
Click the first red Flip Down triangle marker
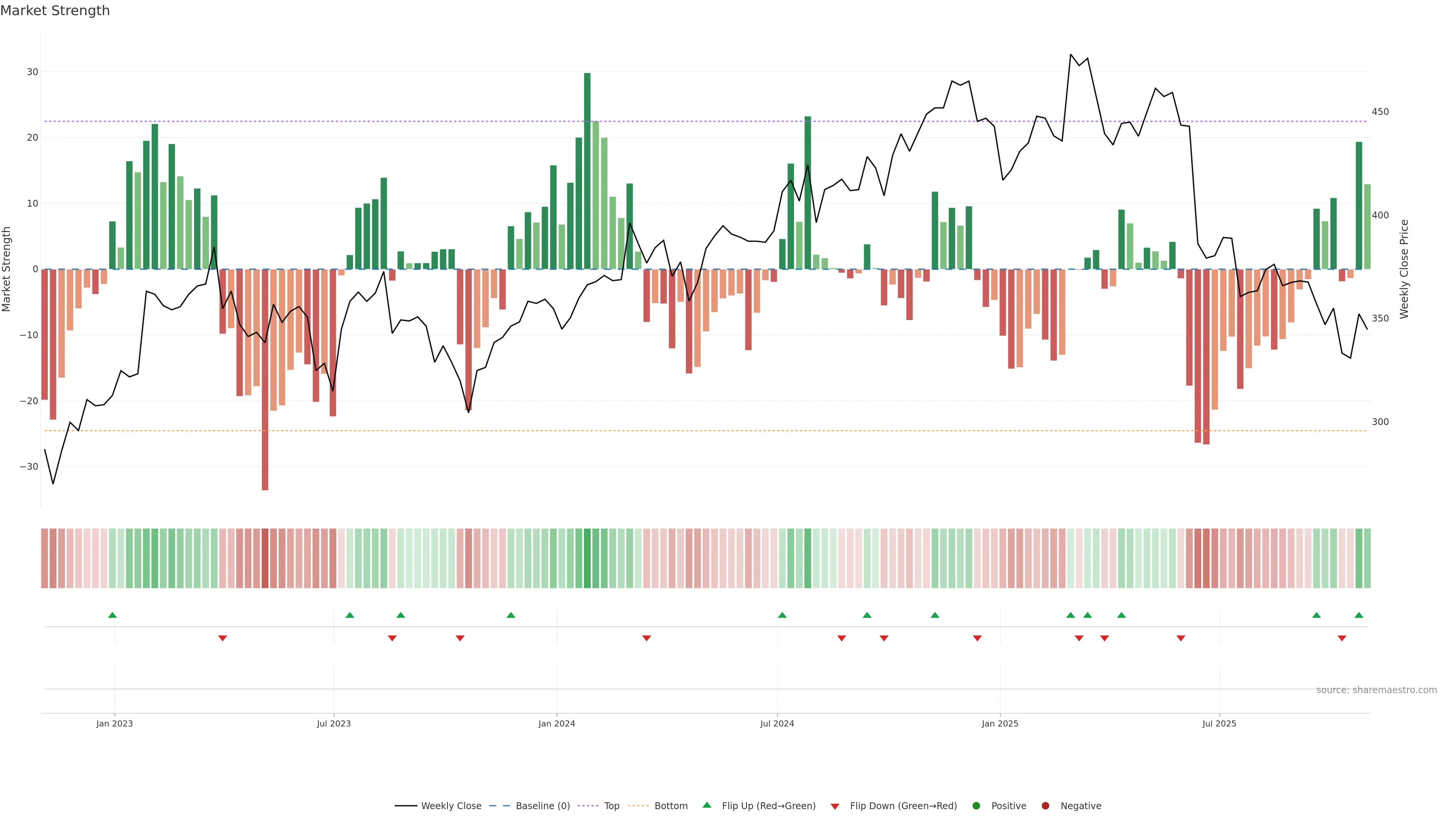(223, 638)
